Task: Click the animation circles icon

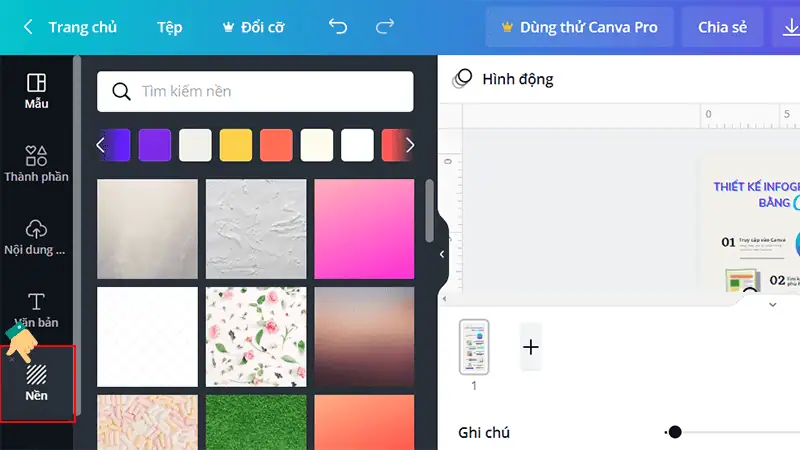Action: coord(462,79)
